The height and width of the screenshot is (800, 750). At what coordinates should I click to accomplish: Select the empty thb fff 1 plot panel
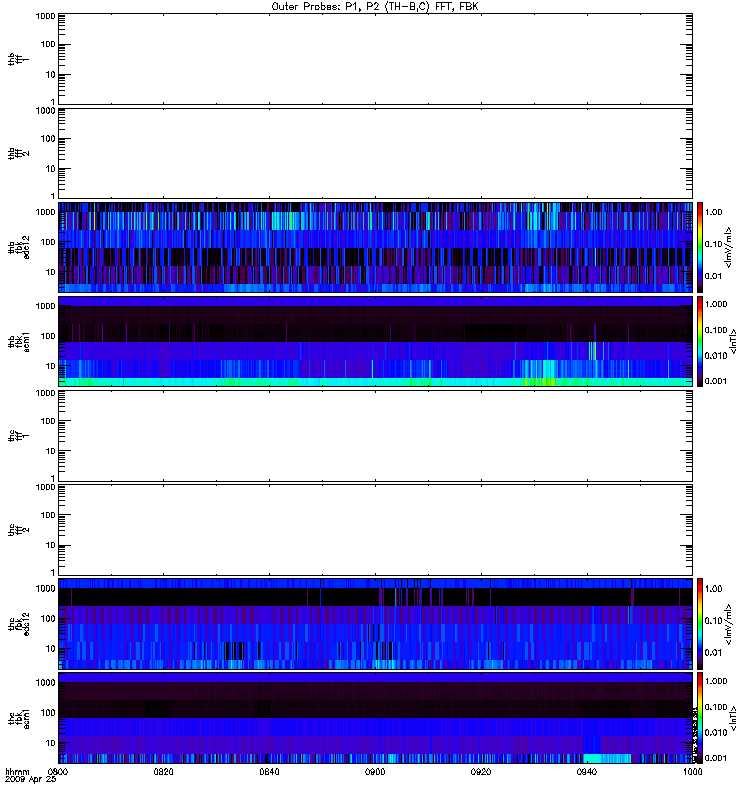[375, 59]
